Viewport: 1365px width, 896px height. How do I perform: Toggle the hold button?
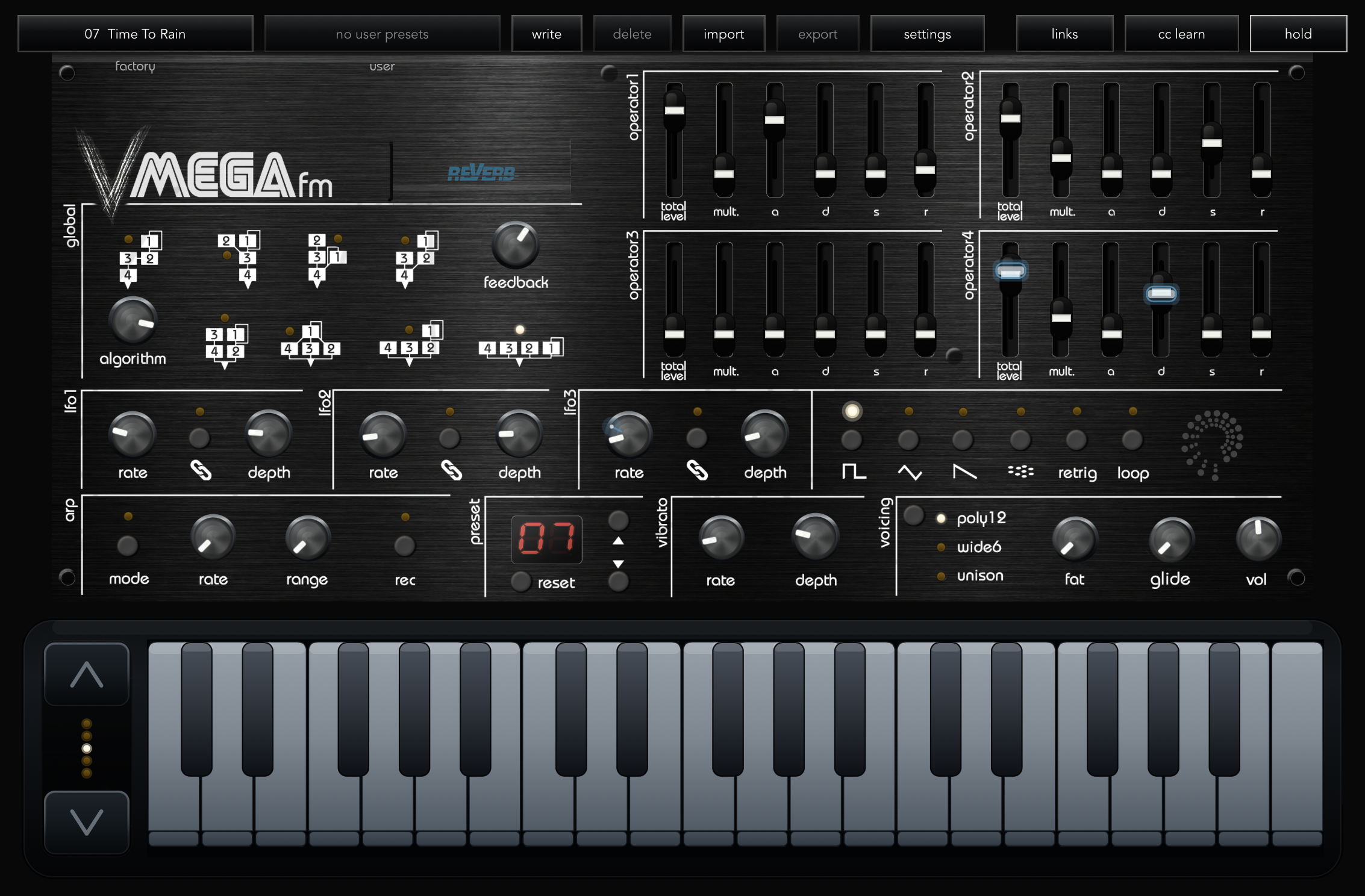click(x=1299, y=34)
